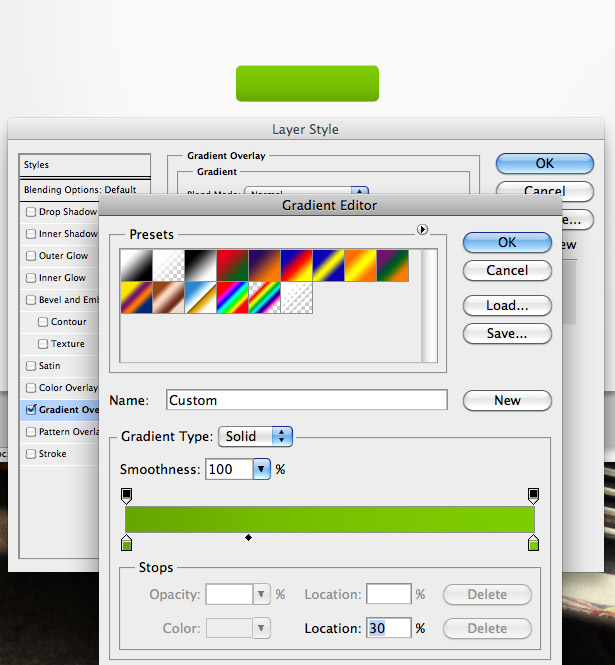Select the right opacity stop above gradient bar
This screenshot has width=615, height=665.
(x=533, y=495)
